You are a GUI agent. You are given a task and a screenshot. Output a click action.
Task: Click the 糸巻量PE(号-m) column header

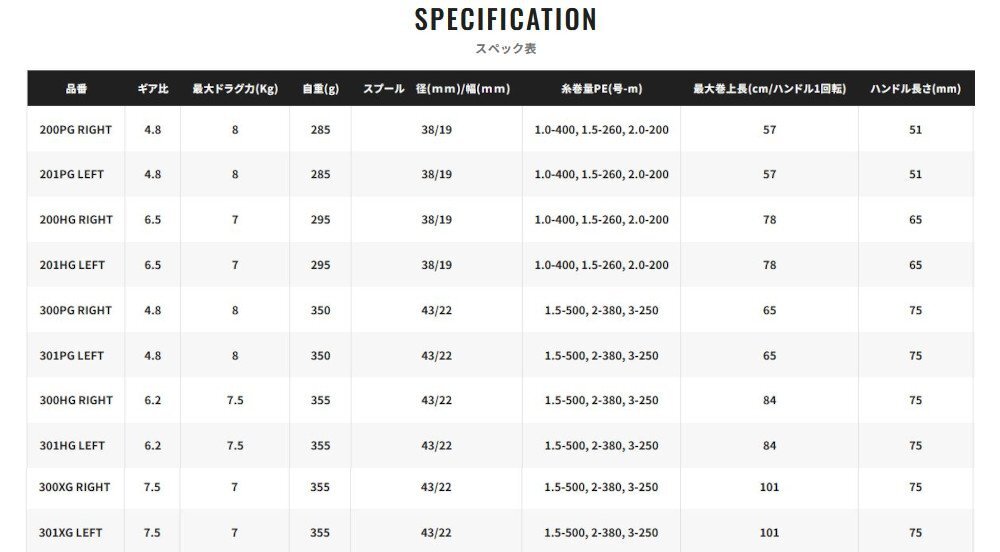tap(601, 89)
